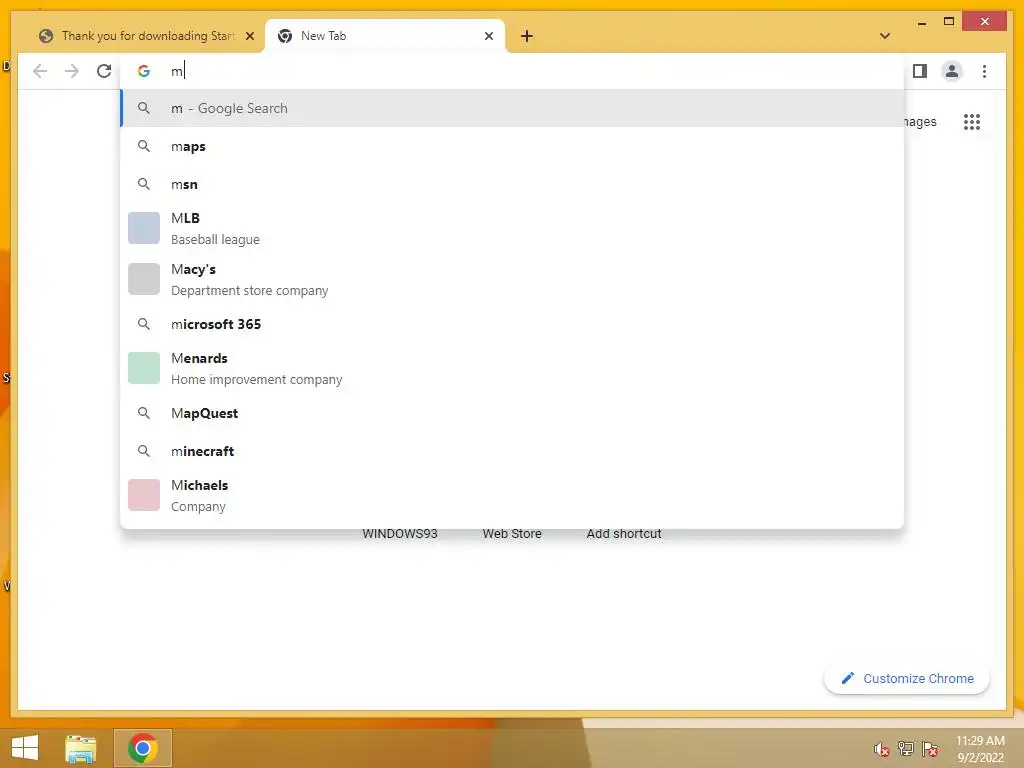
Task: Click the muted volume tray icon
Action: click(x=881, y=749)
